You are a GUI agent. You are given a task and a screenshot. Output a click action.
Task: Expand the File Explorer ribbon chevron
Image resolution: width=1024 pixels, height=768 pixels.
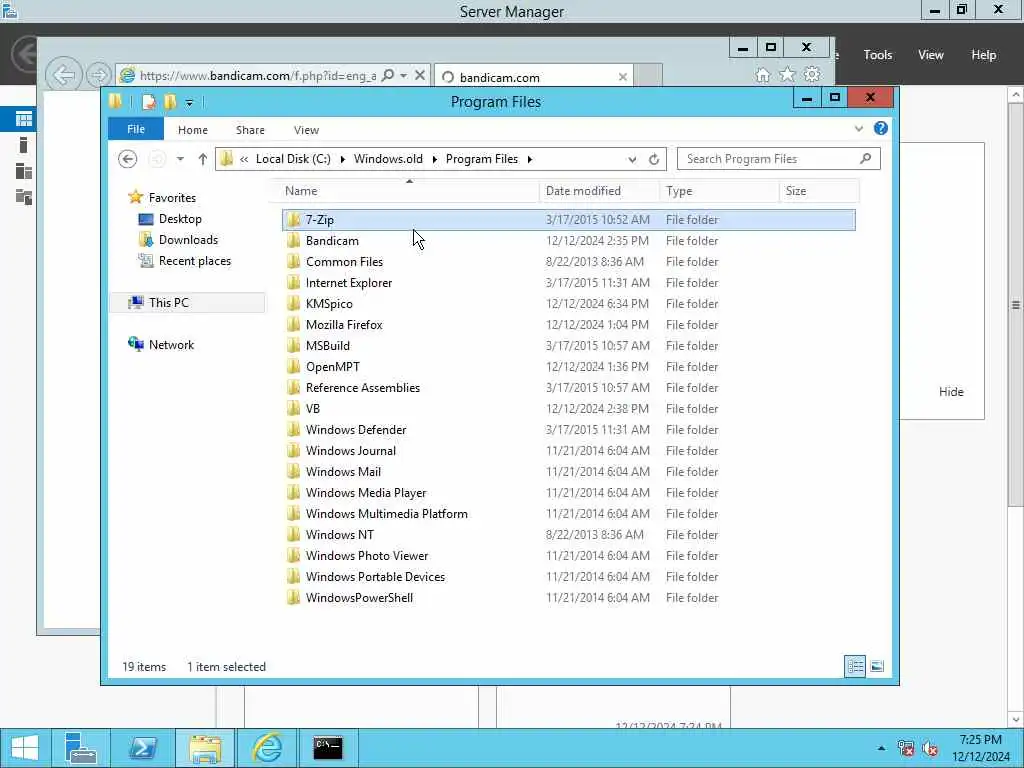[859, 129]
